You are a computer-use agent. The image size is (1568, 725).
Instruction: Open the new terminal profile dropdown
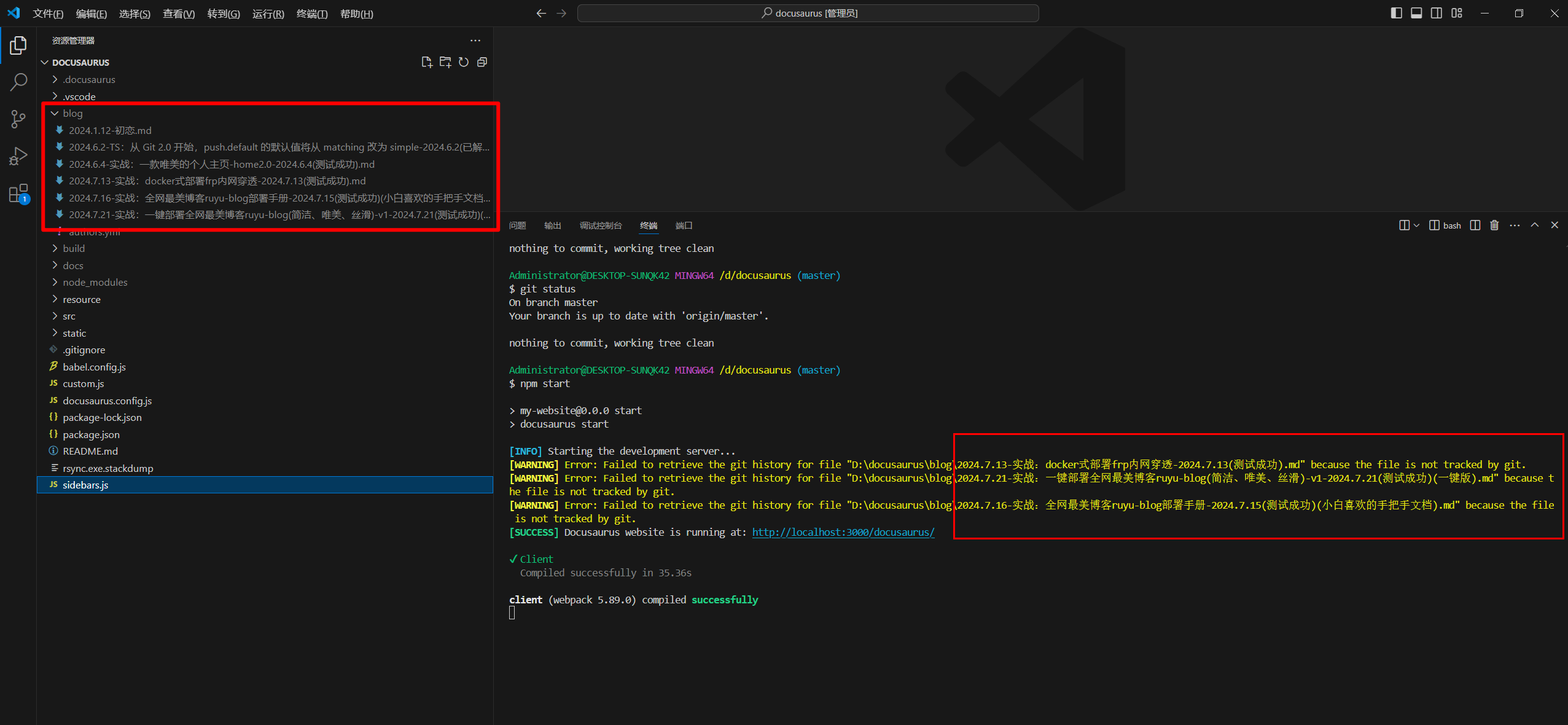(x=1416, y=225)
